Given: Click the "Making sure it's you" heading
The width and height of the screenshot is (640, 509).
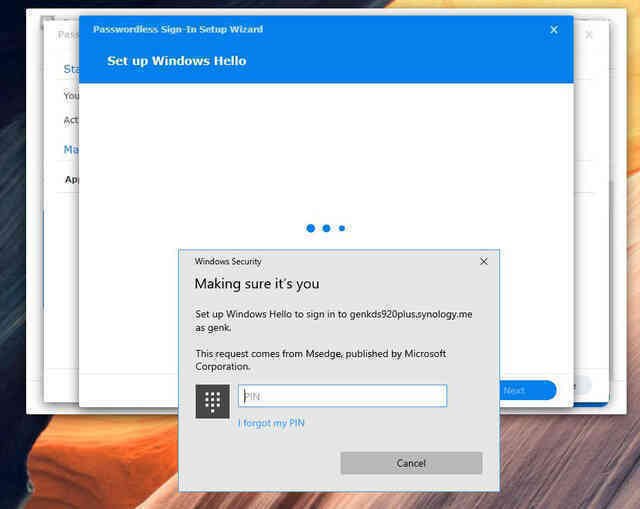Looking at the screenshot, I should pyautogui.click(x=257, y=284).
